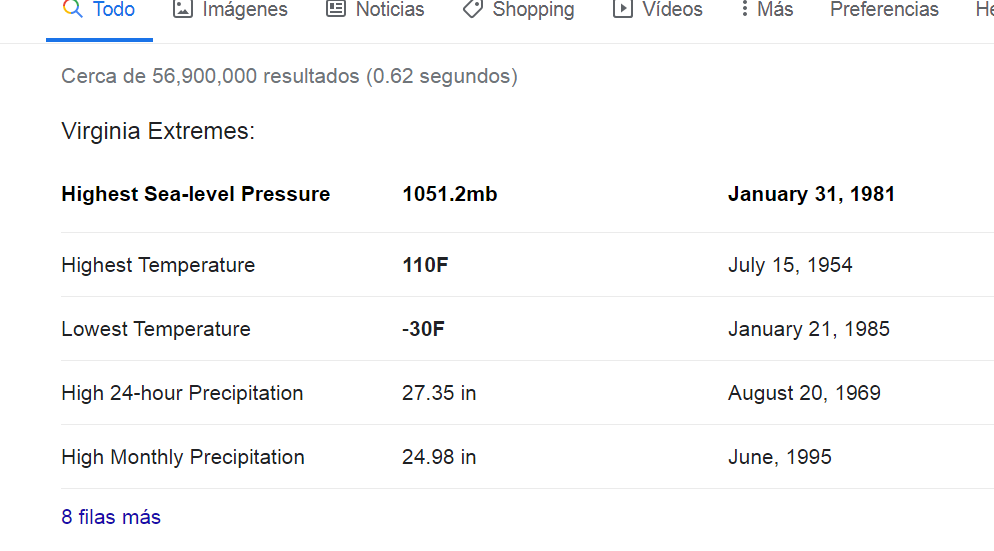994x551 pixels.
Task: Click the Noticias newspaper icon
Action: (336, 9)
